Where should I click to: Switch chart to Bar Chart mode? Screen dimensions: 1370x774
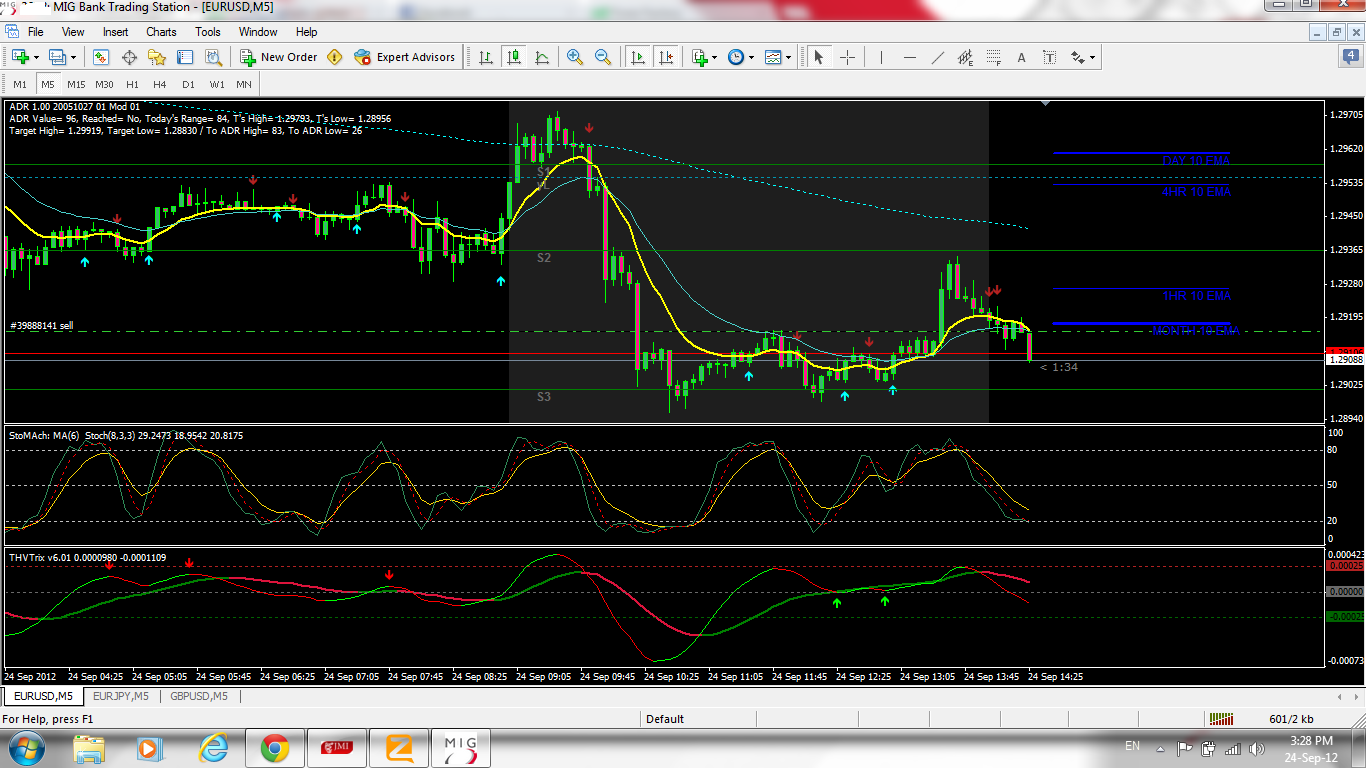pos(486,57)
